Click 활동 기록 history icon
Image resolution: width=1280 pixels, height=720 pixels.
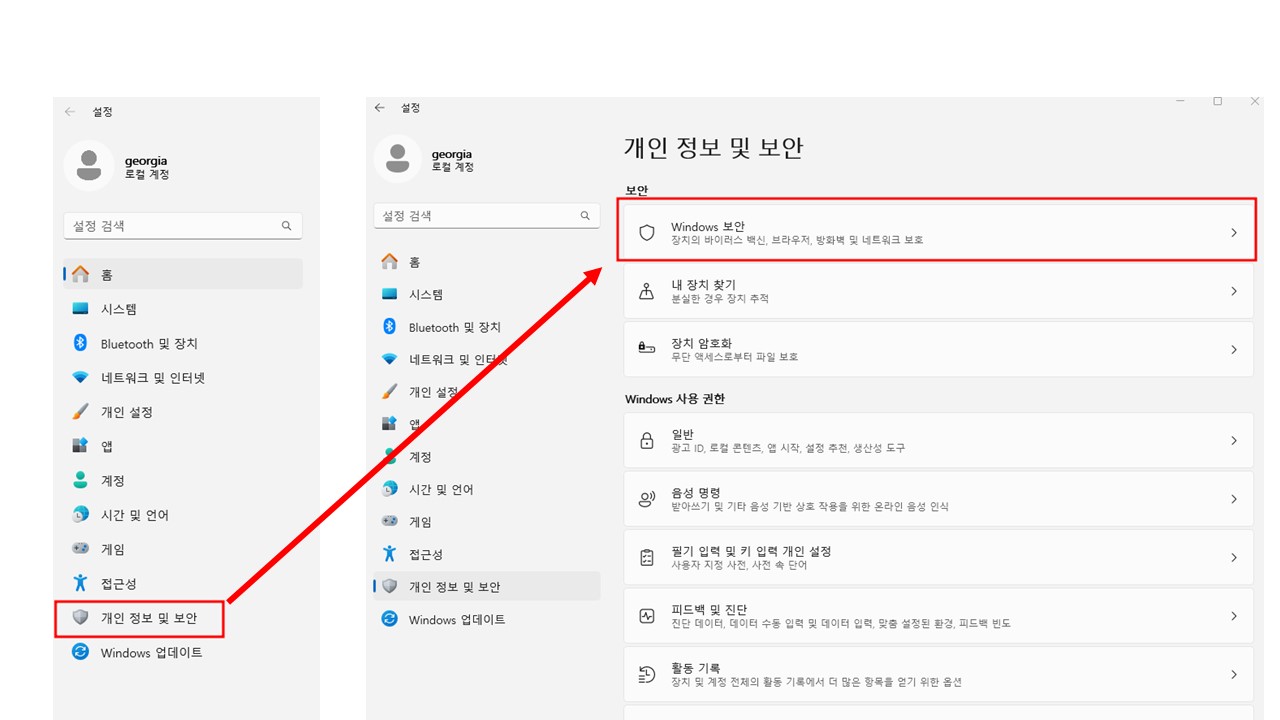647,674
